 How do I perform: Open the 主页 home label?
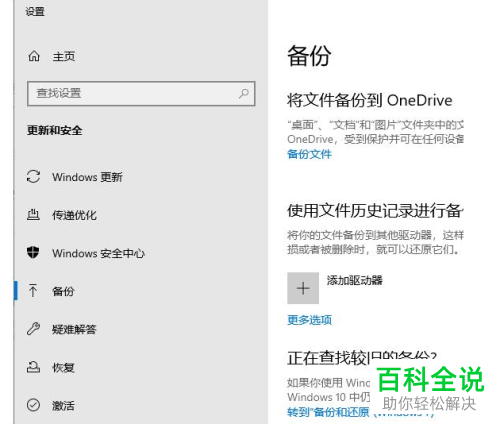click(64, 56)
